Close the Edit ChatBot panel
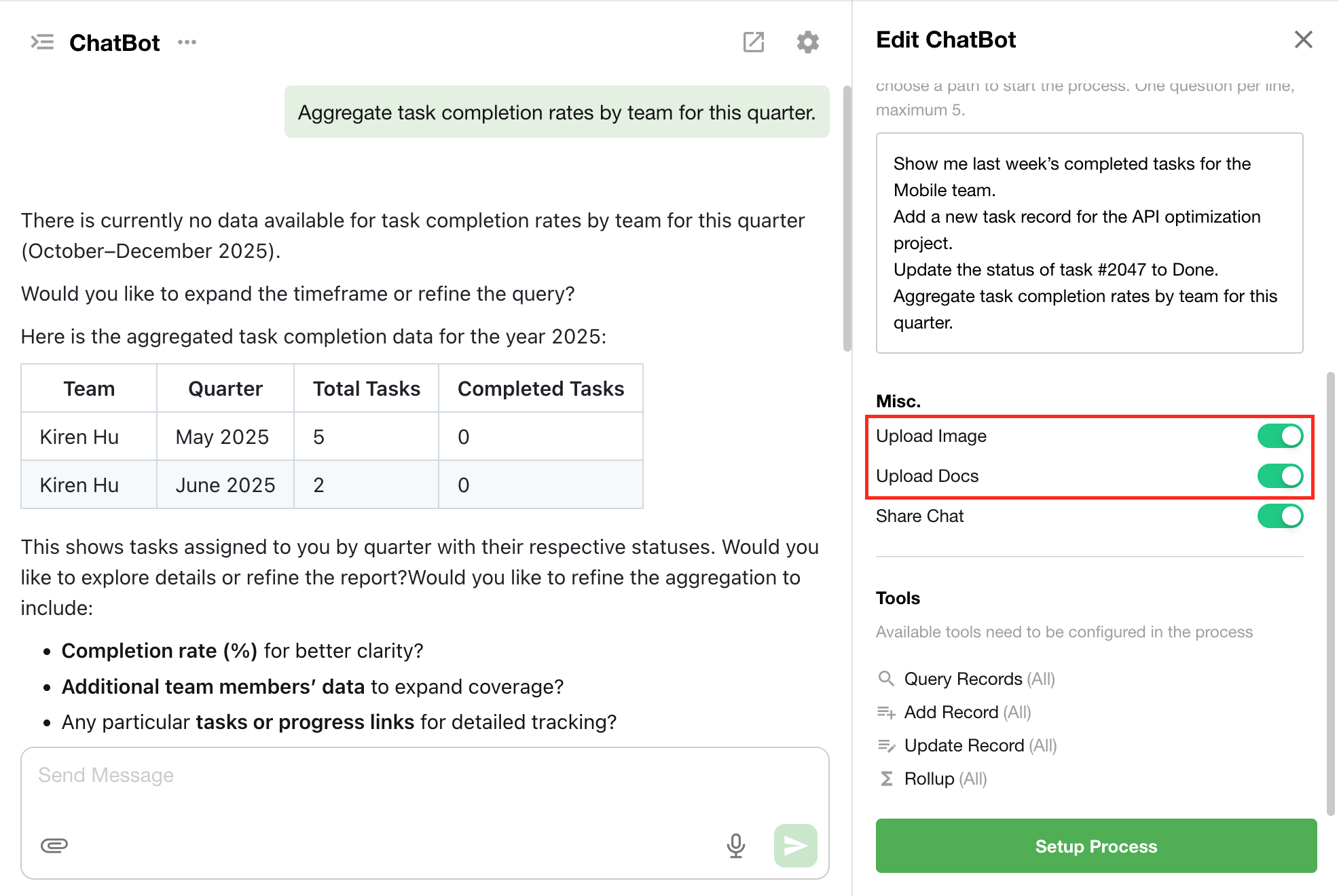This screenshot has height=896, width=1339. (1303, 39)
